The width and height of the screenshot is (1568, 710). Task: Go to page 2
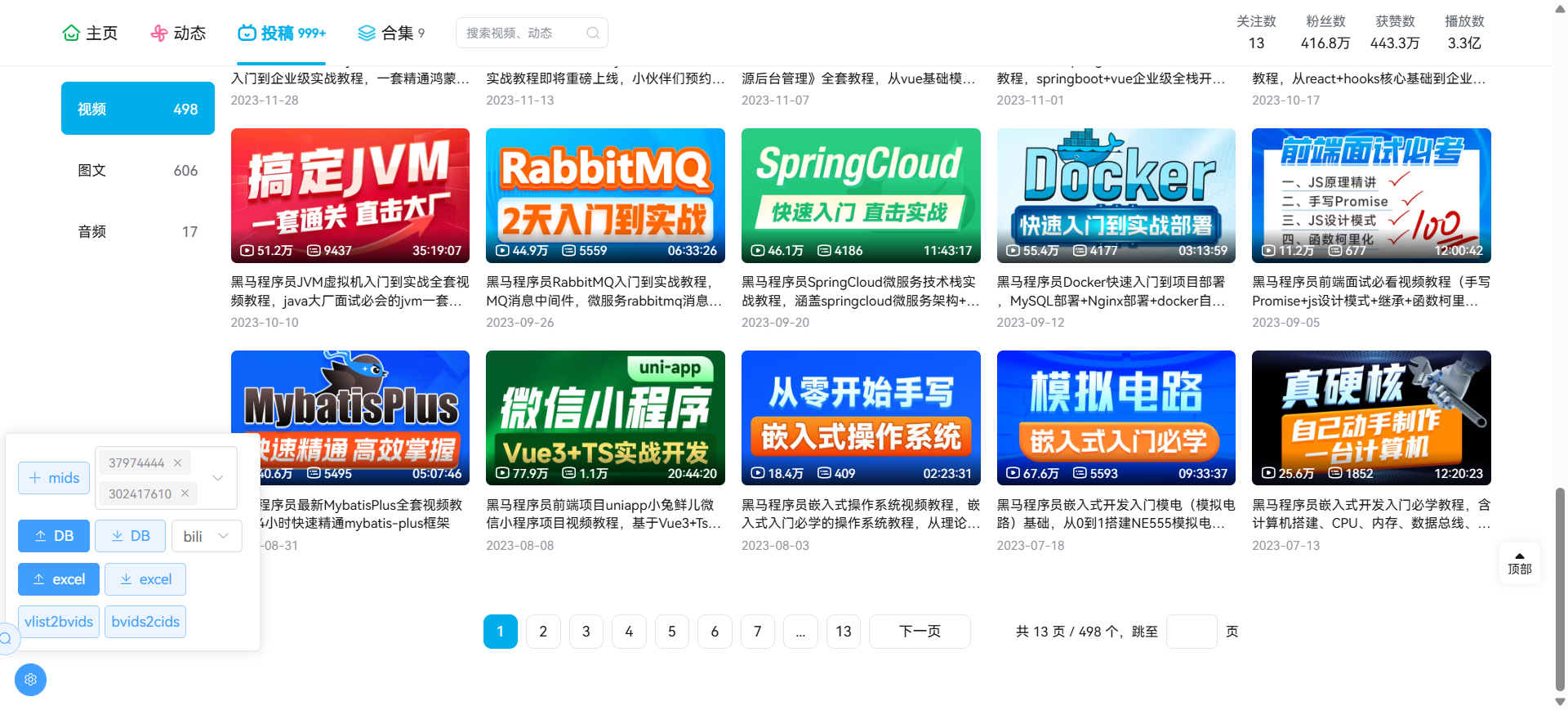pos(543,632)
